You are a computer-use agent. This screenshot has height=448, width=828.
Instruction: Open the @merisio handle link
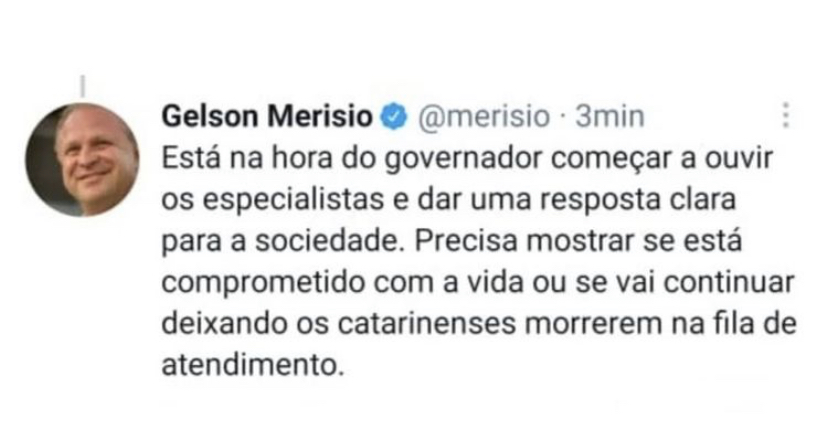click(480, 117)
